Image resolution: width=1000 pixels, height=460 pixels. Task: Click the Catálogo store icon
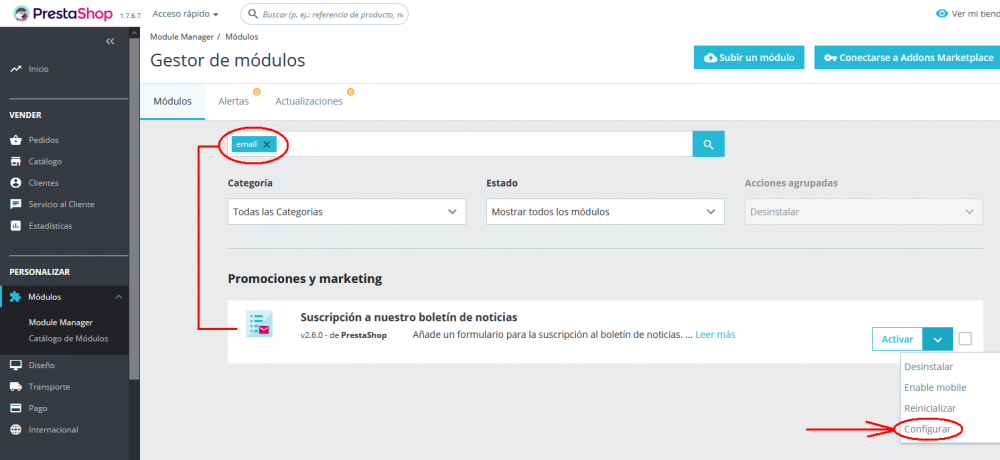(16, 161)
